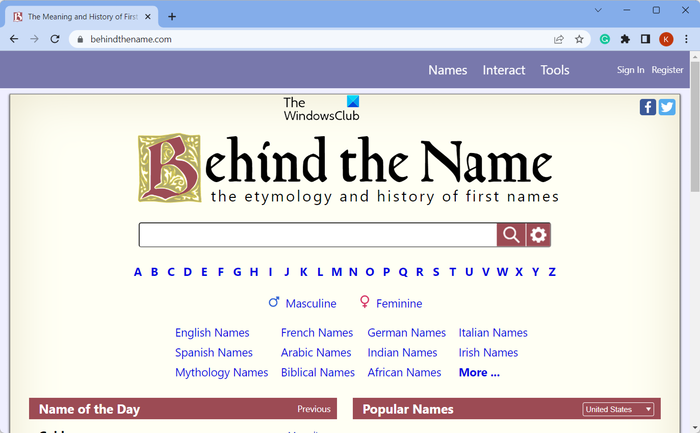Click the masculine gender symbol icon
This screenshot has width=700, height=433.
point(274,302)
